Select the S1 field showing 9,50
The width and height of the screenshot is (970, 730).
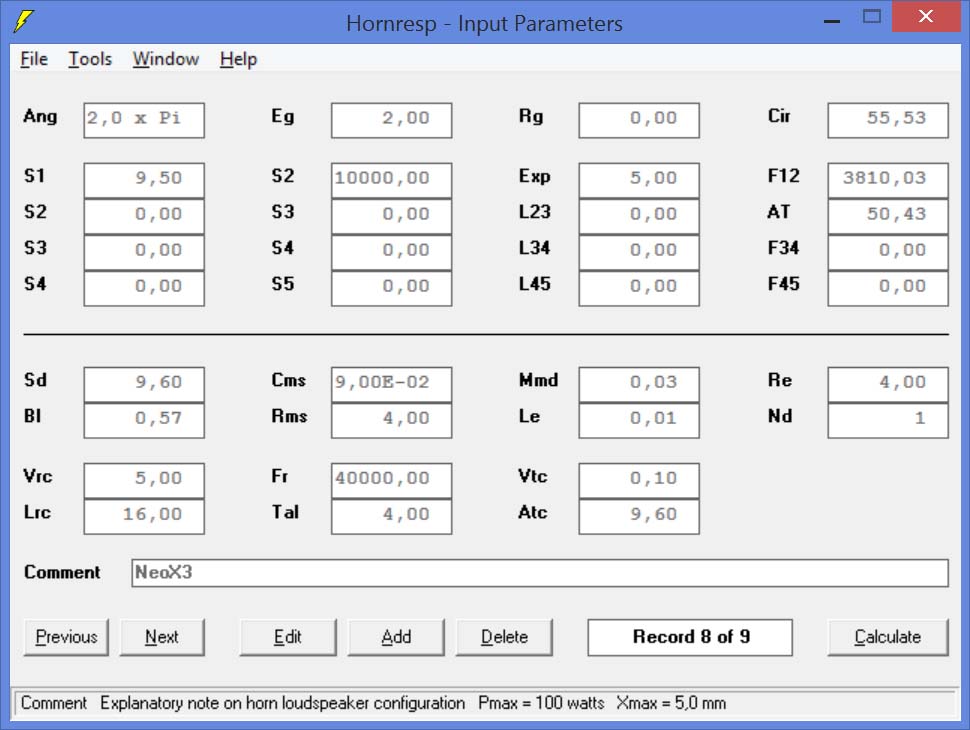[144, 180]
